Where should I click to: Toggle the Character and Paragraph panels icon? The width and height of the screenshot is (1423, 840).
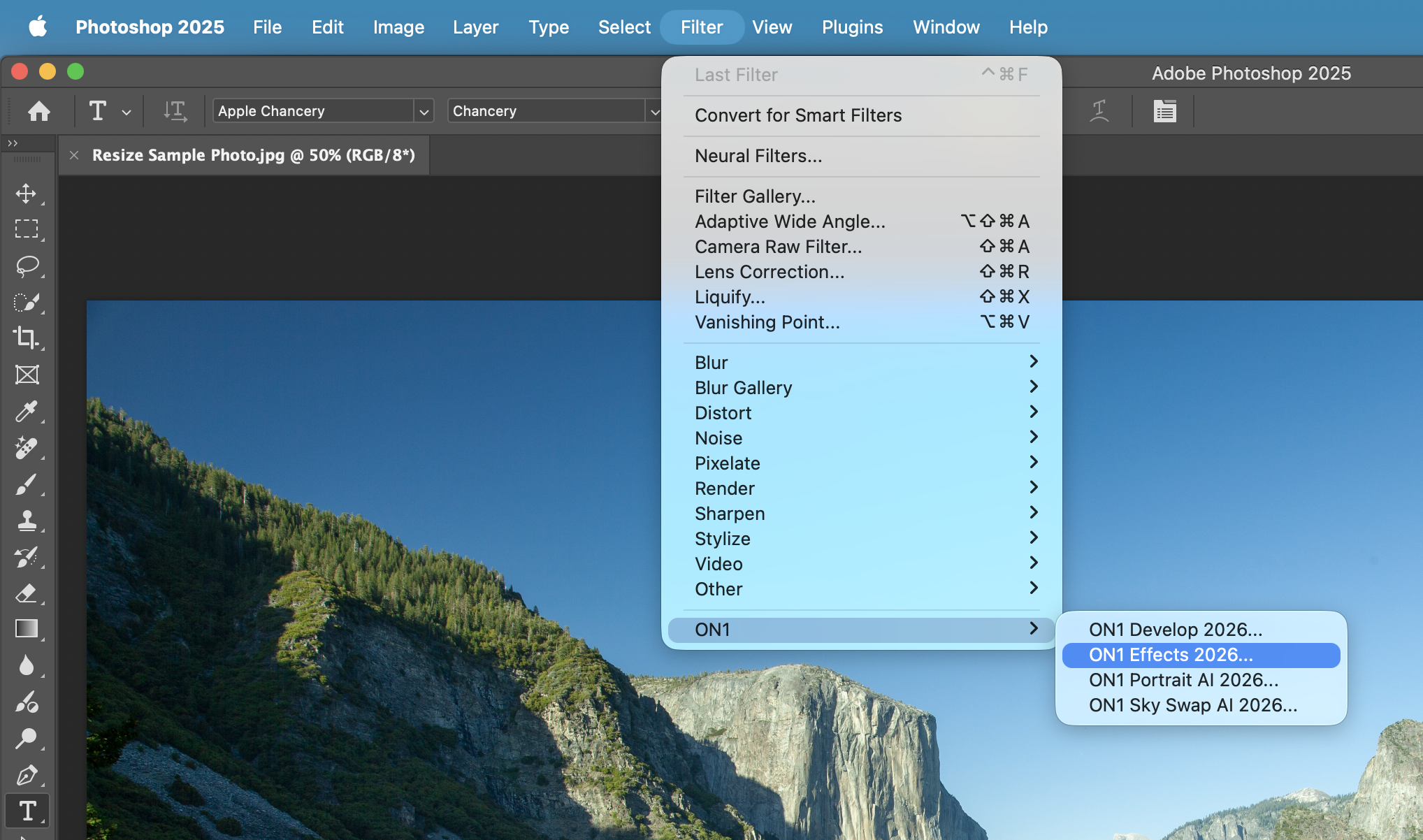coord(1164,111)
